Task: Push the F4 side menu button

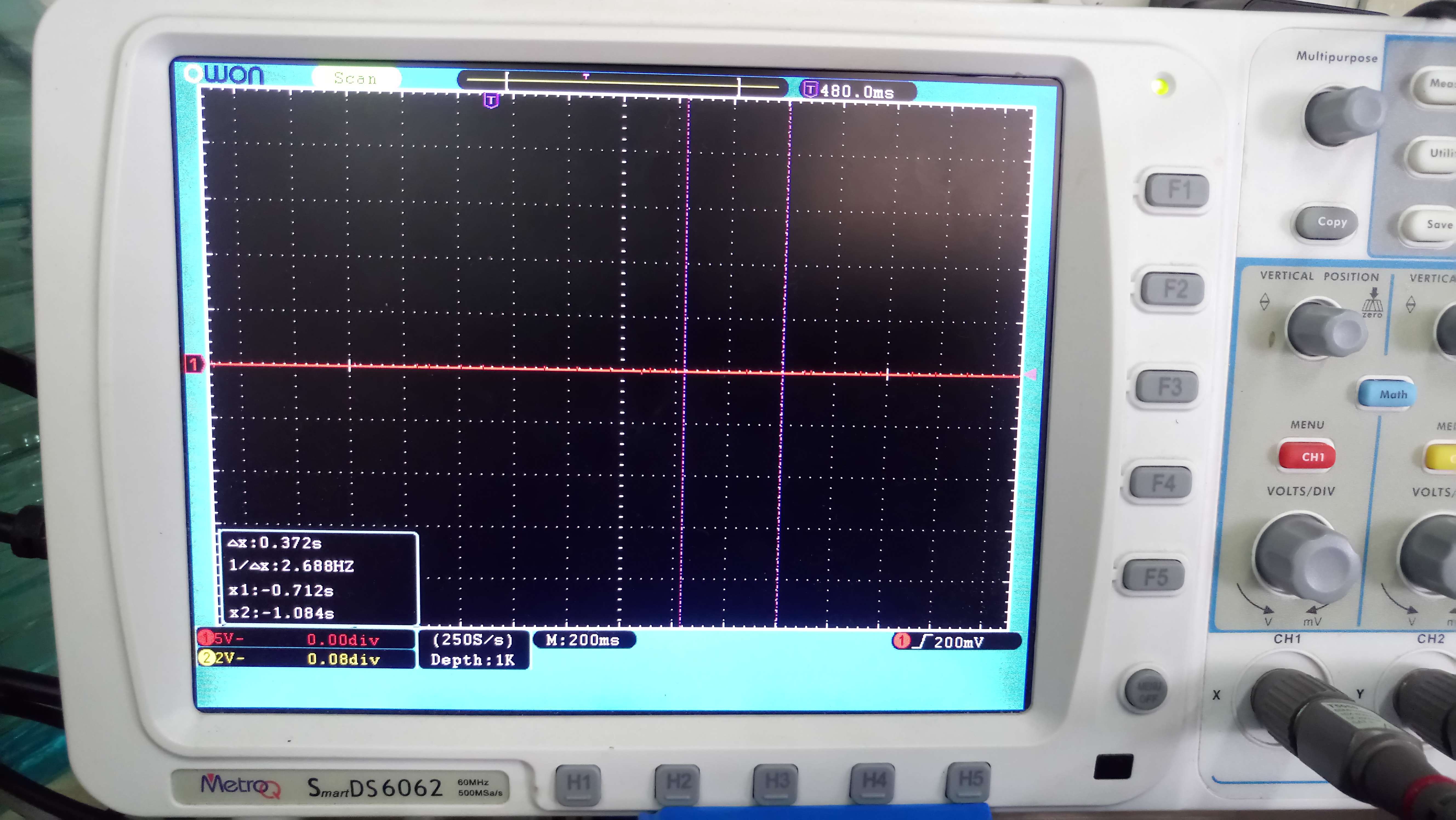Action: (x=1161, y=483)
